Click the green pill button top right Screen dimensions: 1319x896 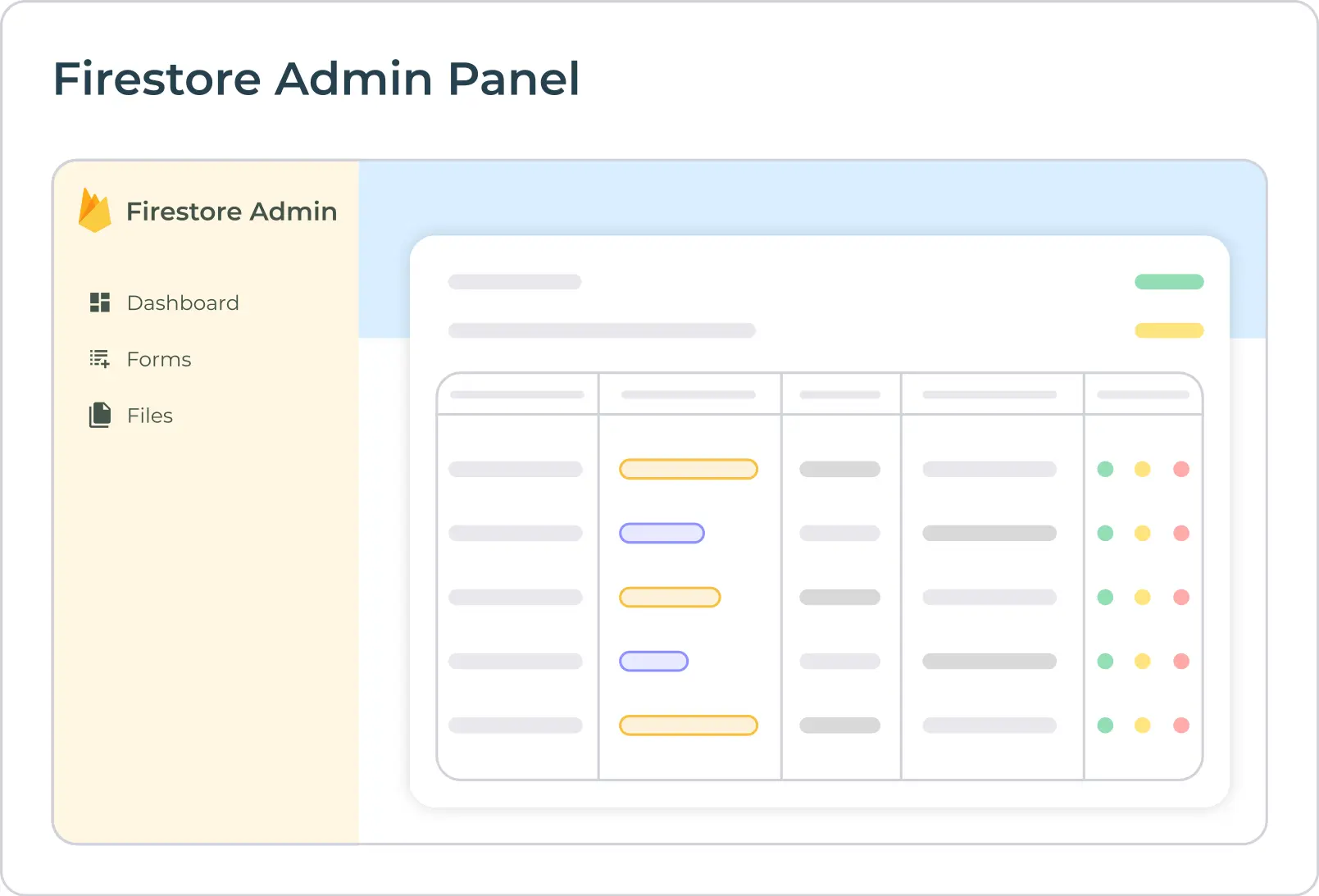1169,281
